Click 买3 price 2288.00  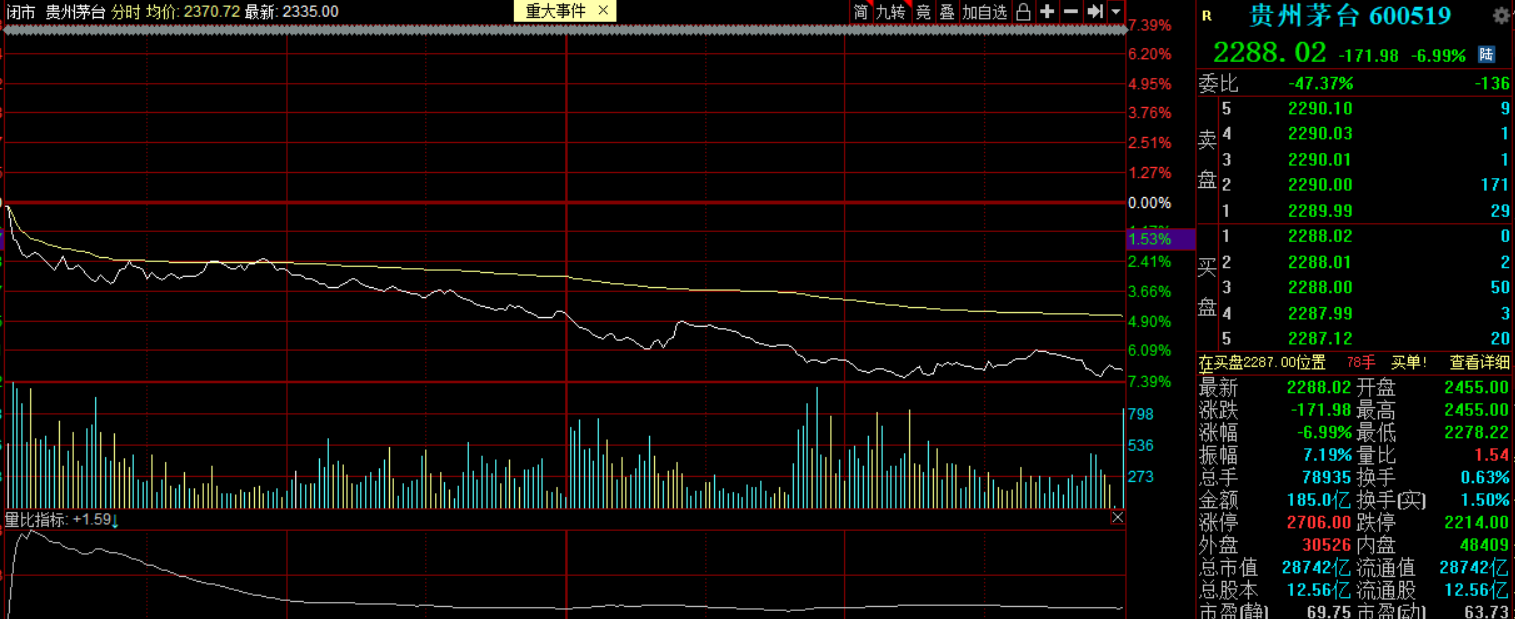1319,287
